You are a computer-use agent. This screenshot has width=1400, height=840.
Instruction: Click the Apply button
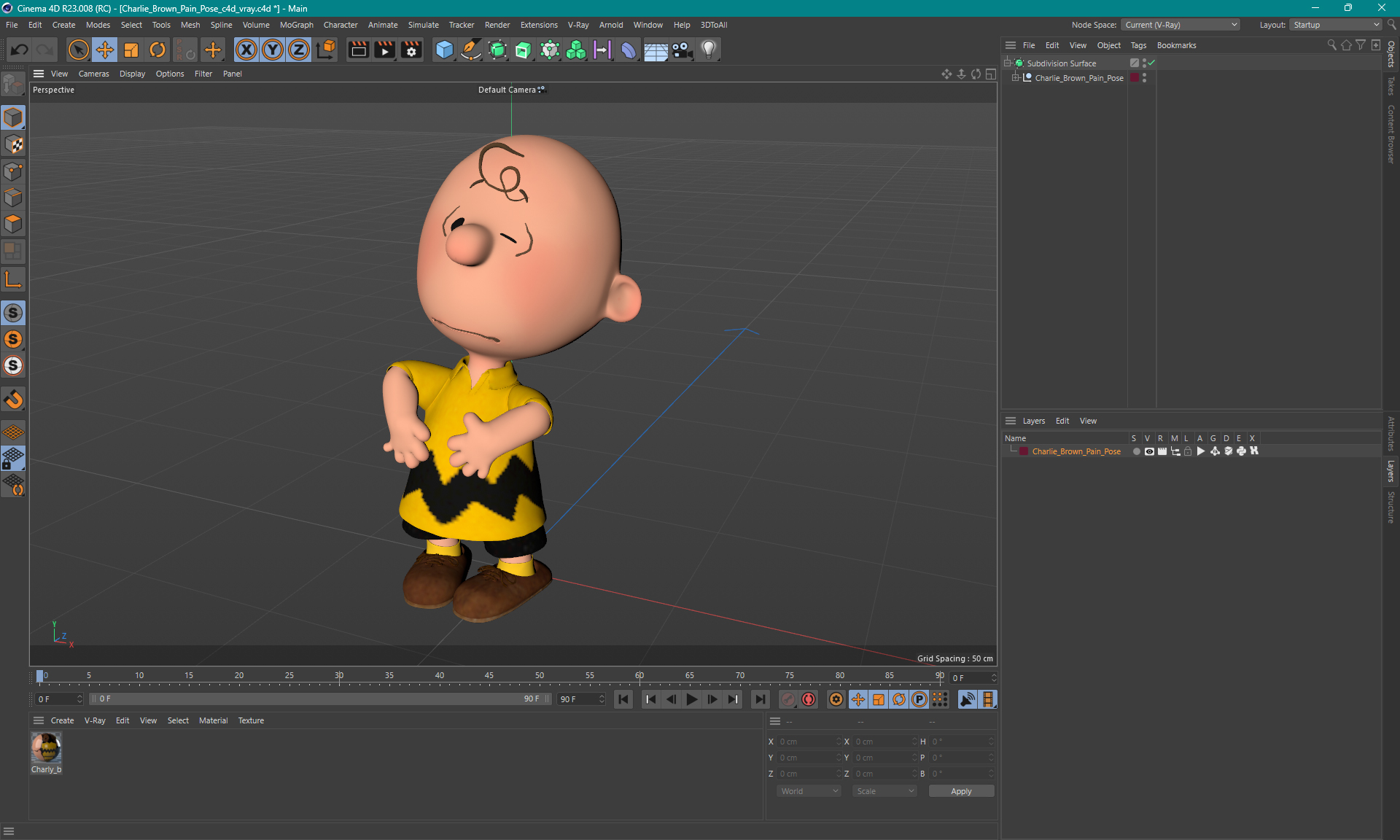tap(961, 791)
